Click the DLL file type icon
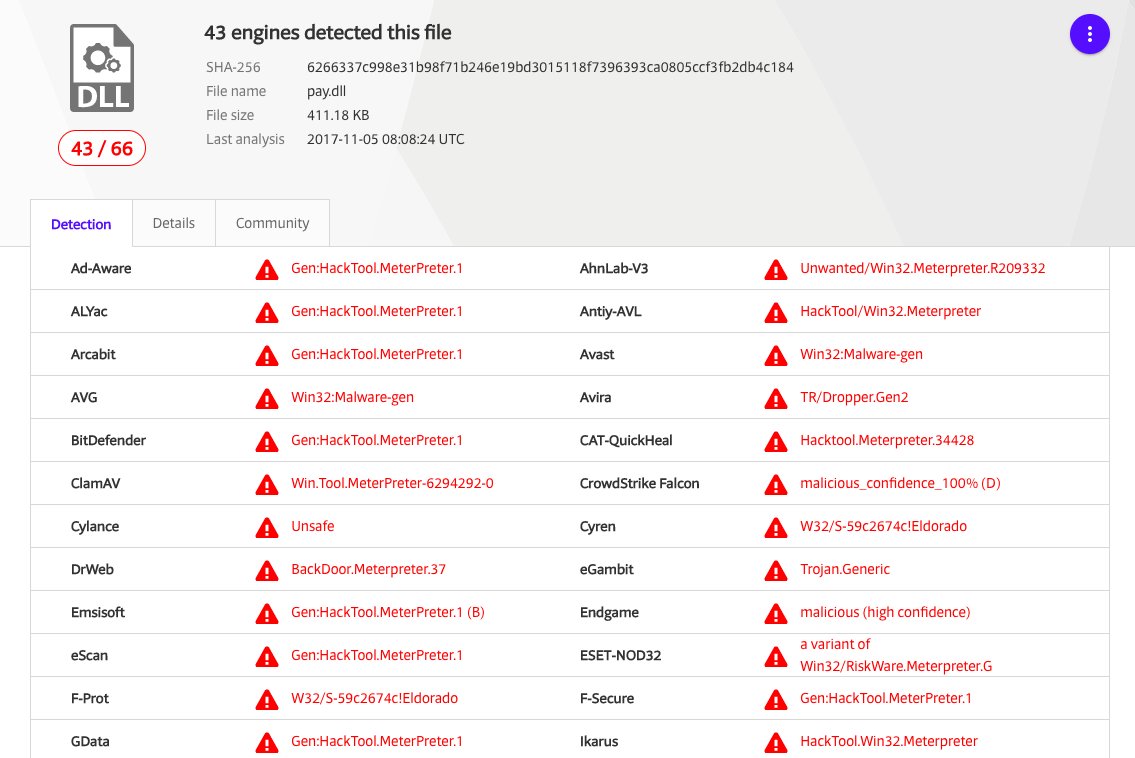Viewport: 1135px width, 758px height. point(102,68)
